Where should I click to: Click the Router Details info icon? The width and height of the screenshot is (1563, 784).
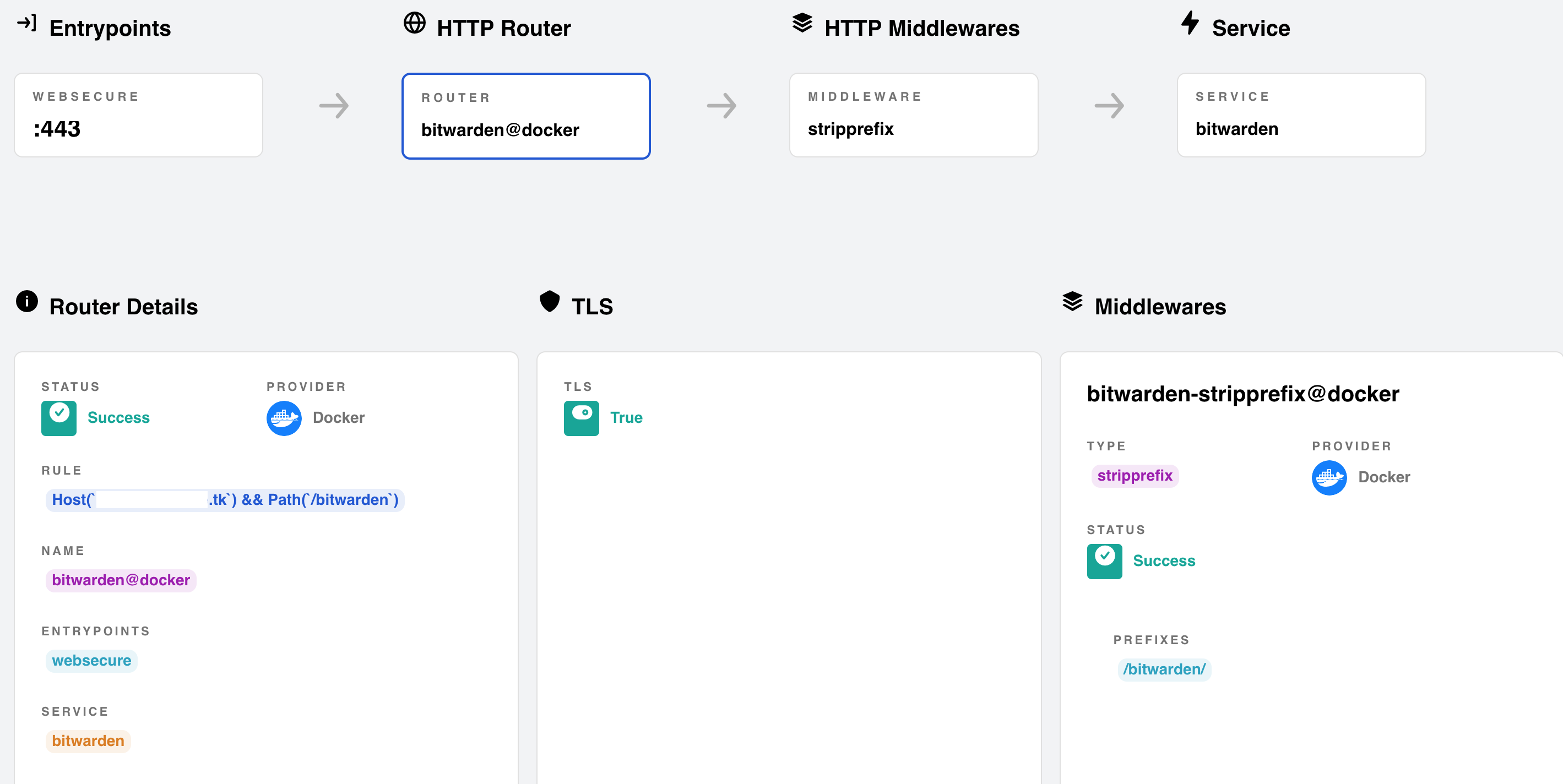pos(26,301)
